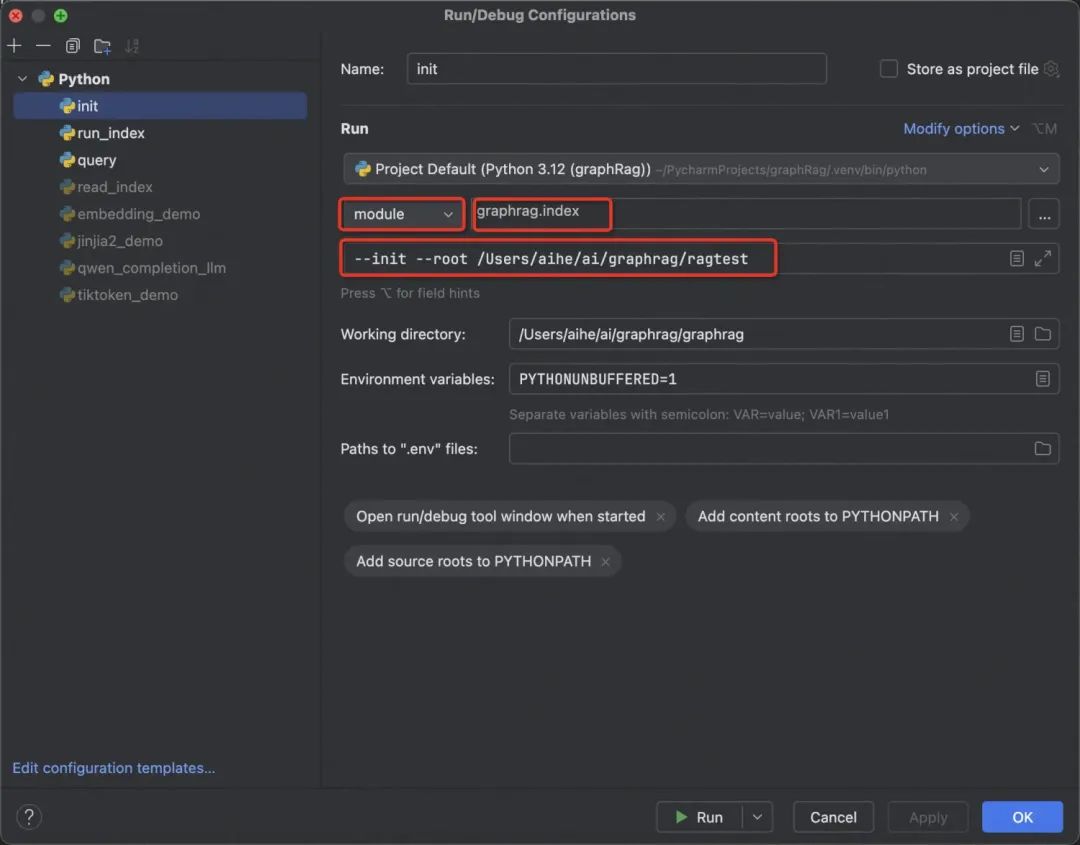Screen dimensions: 1080x845
Task: Remove Add content roots to PYTHONPATH option
Action: tap(954, 517)
